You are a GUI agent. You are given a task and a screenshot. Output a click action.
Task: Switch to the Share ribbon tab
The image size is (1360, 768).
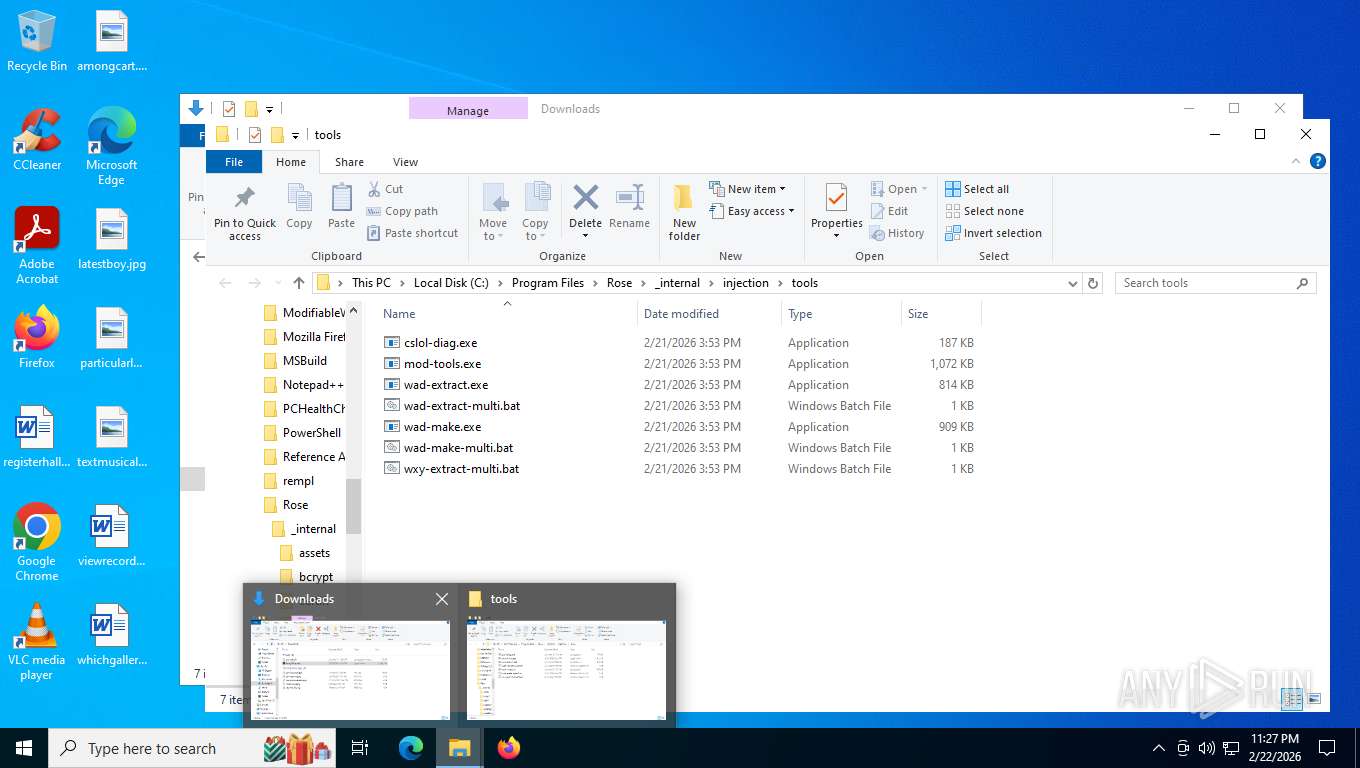(x=349, y=162)
